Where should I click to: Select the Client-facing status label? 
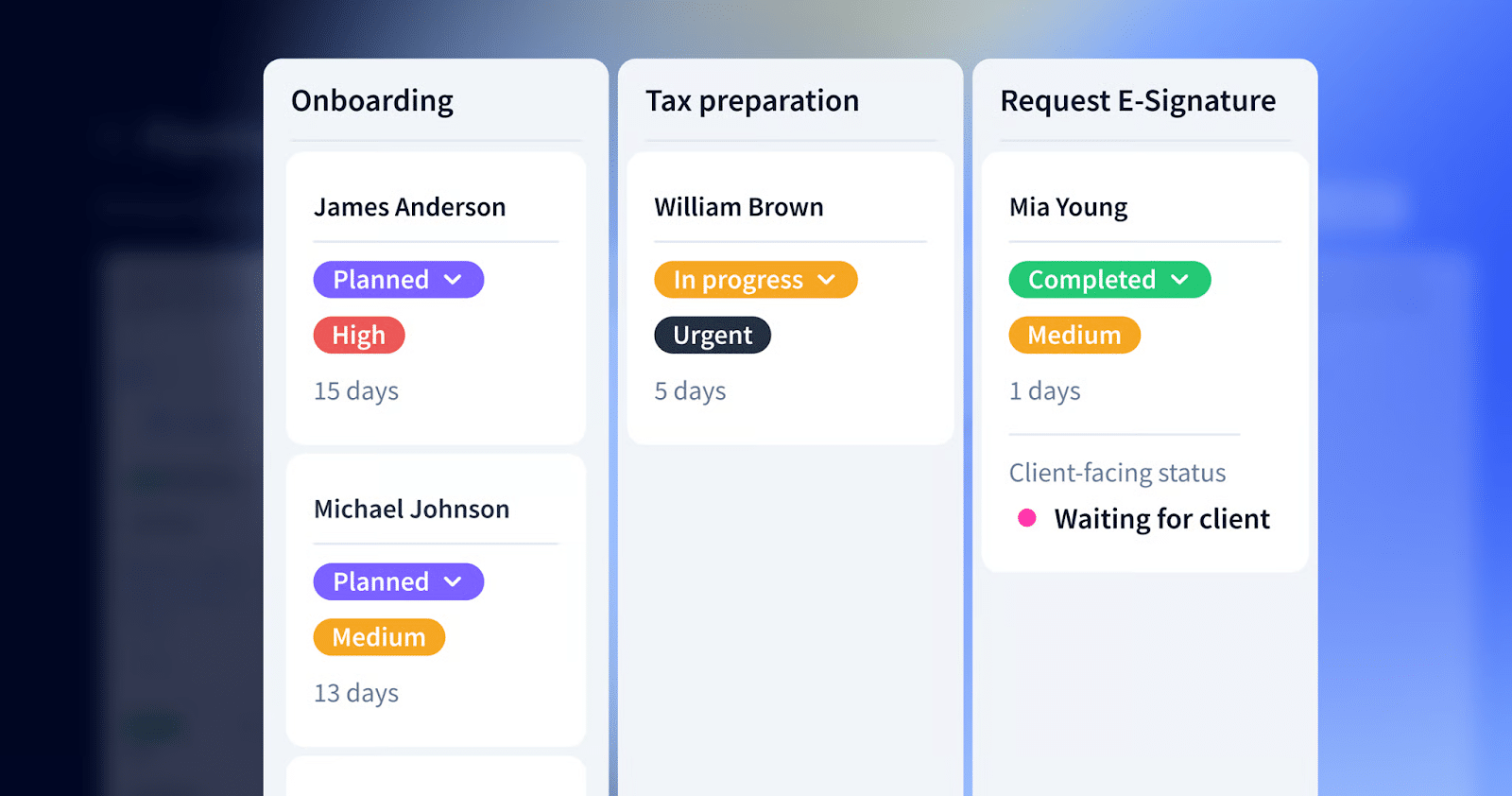(1117, 472)
